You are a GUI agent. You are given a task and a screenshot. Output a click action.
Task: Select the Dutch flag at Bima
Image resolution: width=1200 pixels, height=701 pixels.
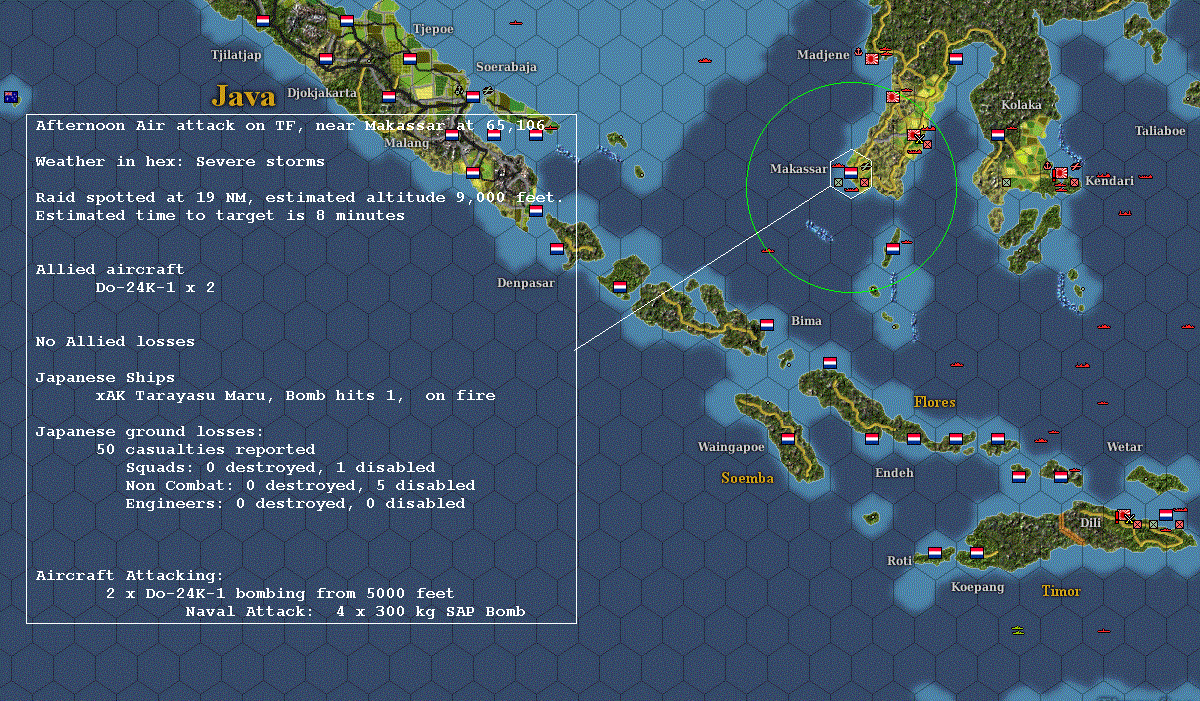click(767, 324)
